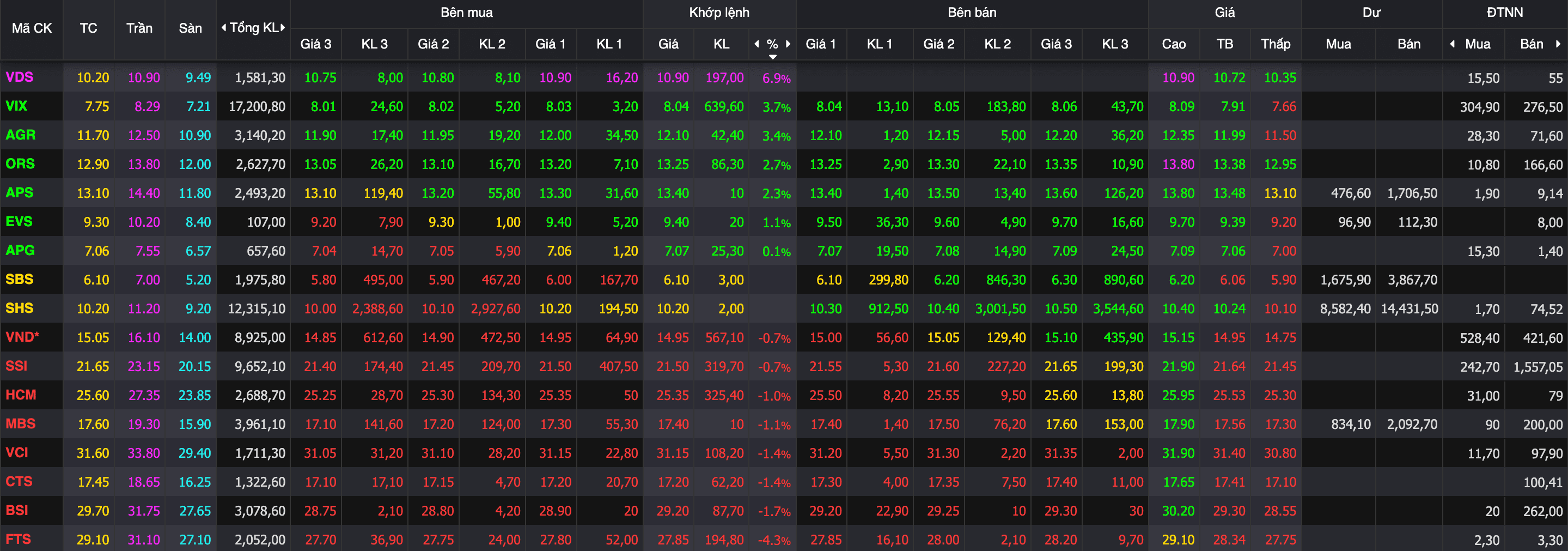Open the MBS stock ticker

pos(21,424)
